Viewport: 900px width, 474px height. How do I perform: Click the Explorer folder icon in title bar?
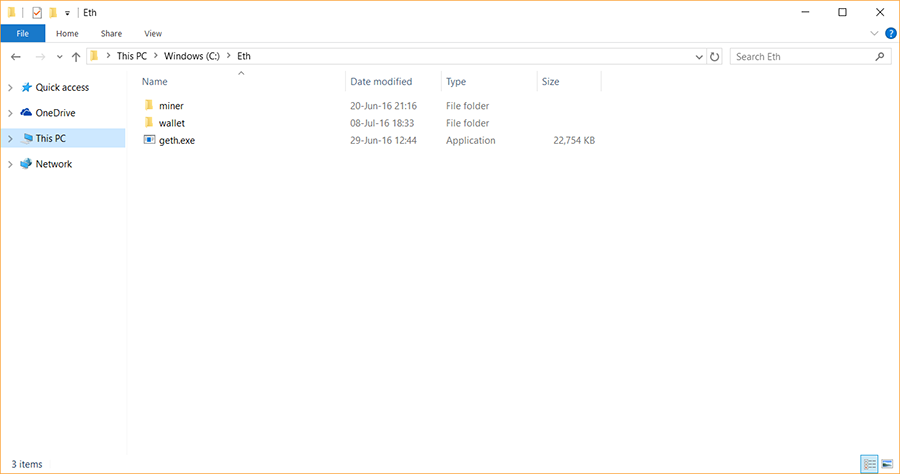click(x=11, y=12)
